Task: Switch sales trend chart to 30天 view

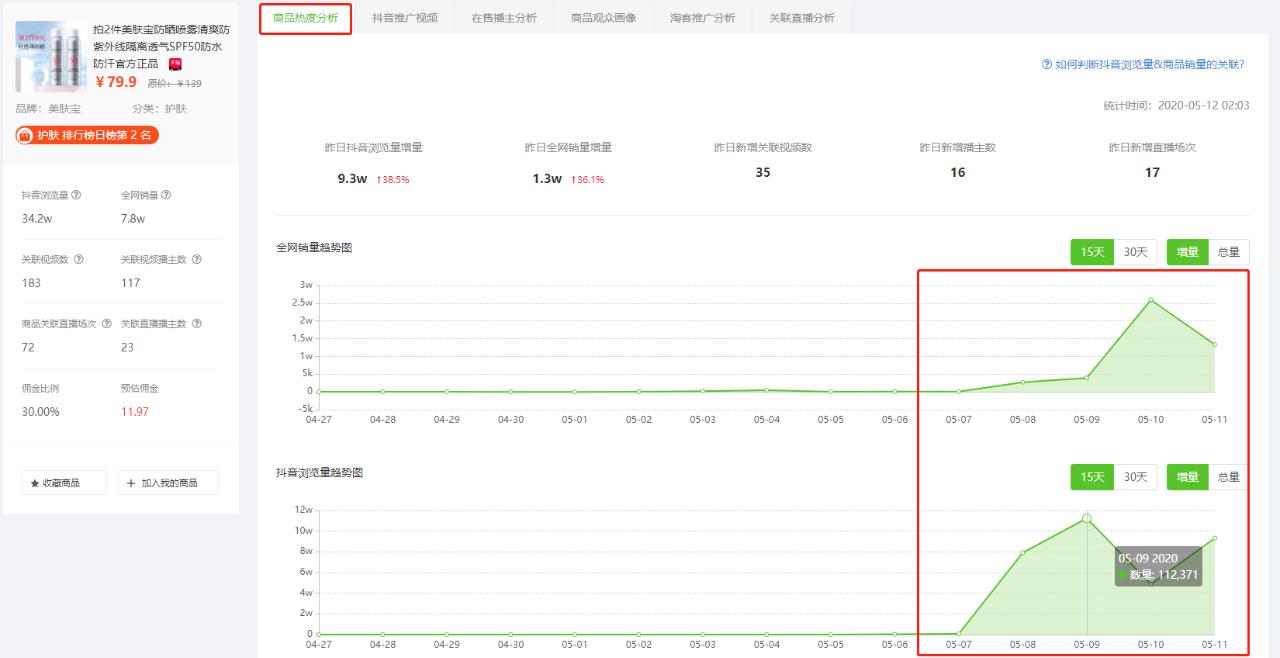Action: (1135, 252)
